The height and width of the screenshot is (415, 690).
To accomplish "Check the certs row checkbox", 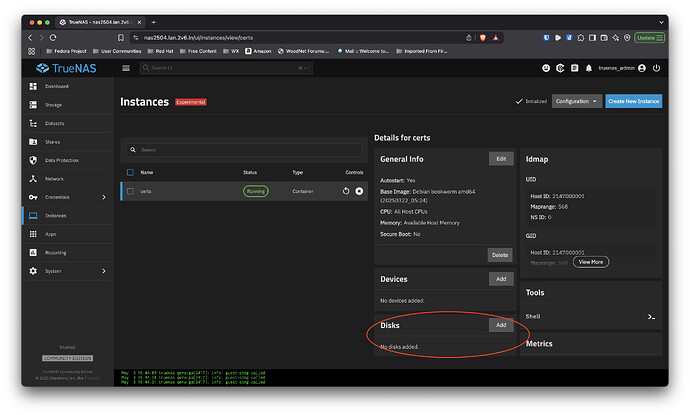I will point(130,191).
